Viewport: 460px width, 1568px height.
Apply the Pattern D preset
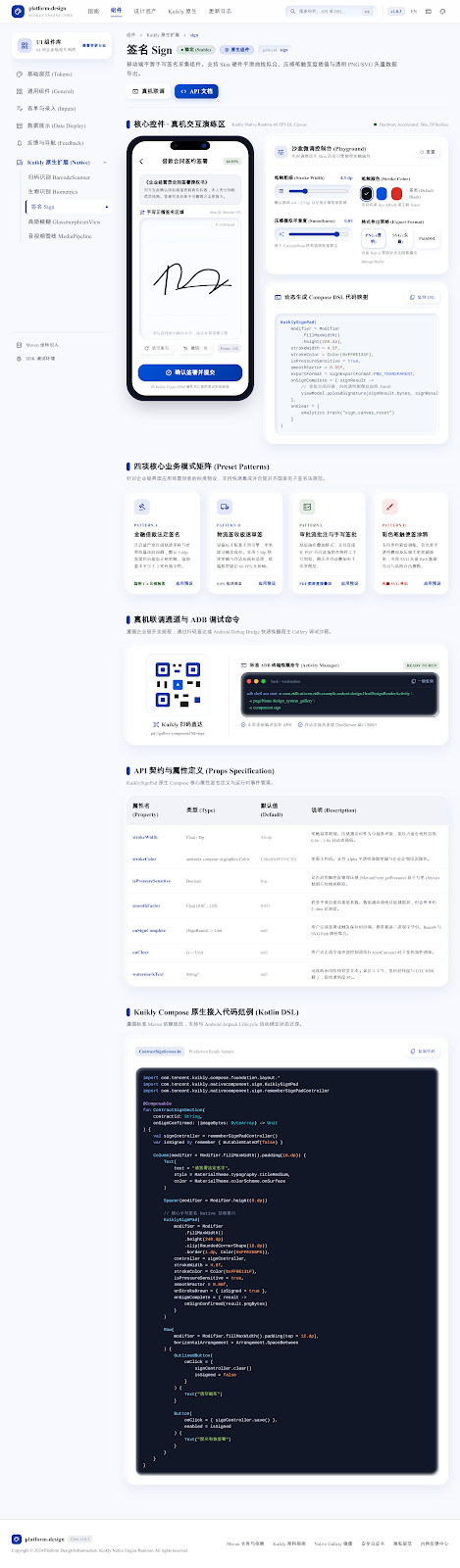[x=432, y=583]
